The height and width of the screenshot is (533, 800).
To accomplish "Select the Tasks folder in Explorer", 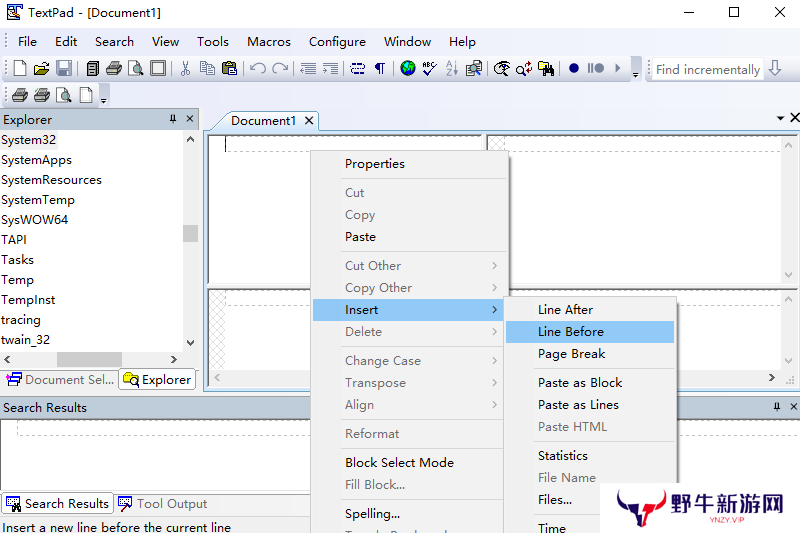I will (17, 260).
